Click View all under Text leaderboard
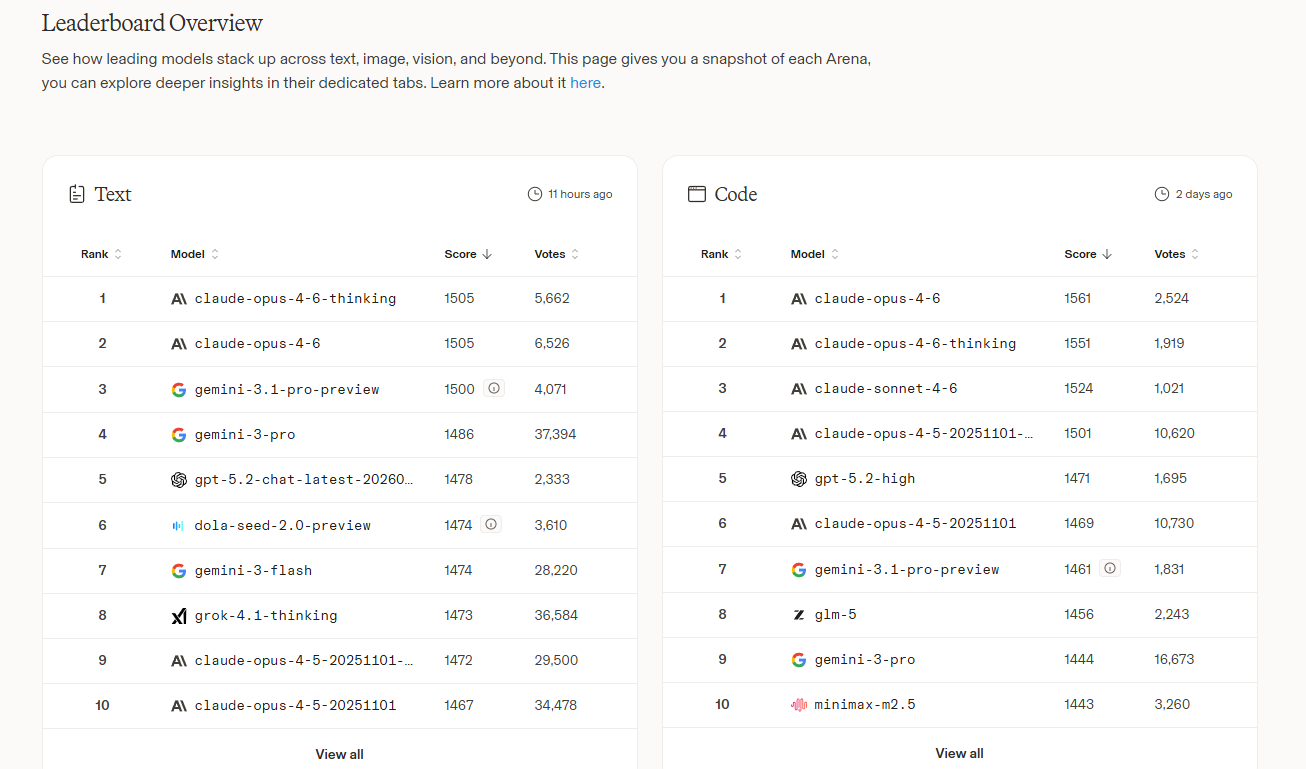 [339, 754]
